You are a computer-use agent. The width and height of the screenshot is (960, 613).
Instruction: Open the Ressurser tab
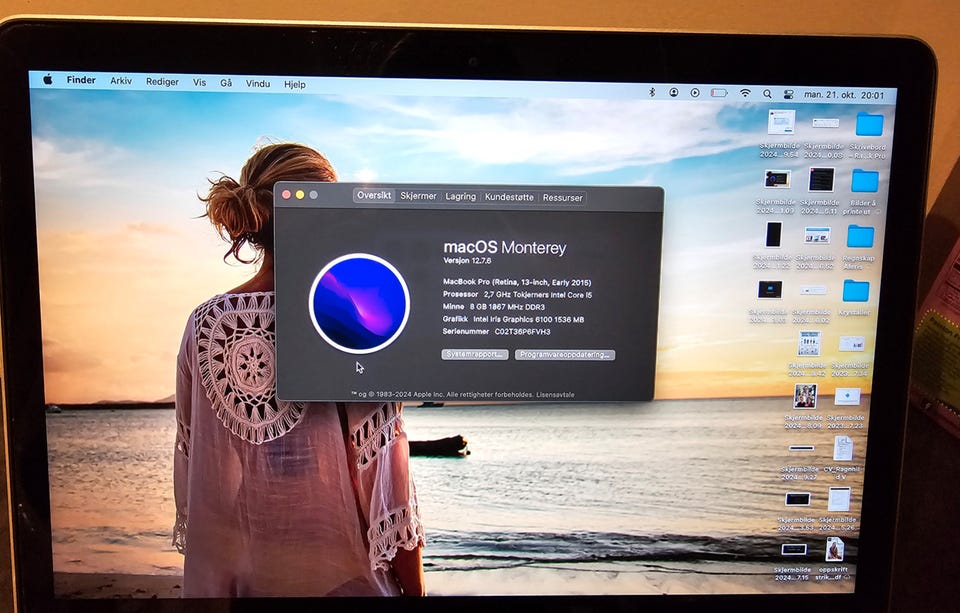pos(563,198)
